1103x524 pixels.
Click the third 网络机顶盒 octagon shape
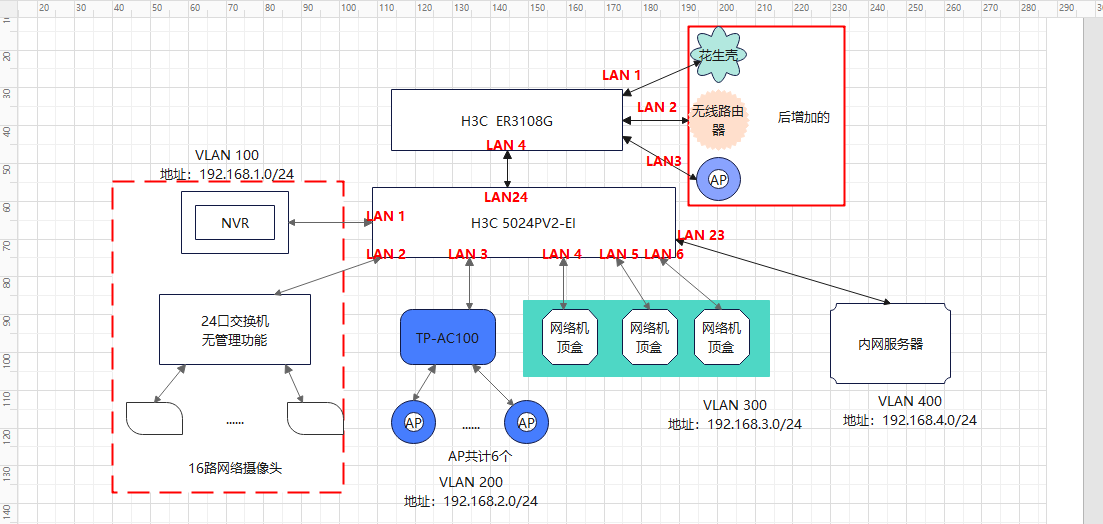(722, 337)
